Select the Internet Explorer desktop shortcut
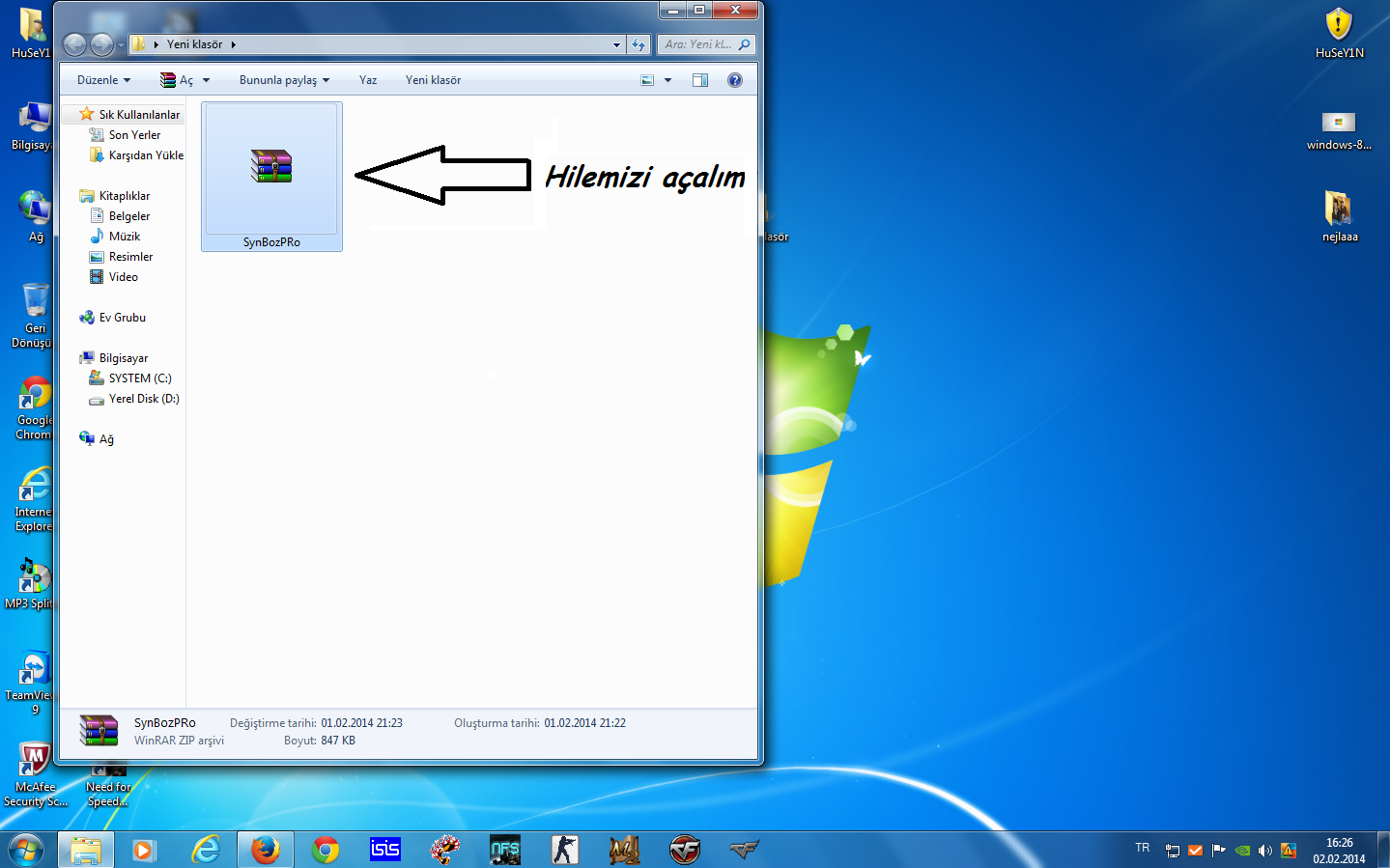The height and width of the screenshot is (868, 1390). (x=34, y=499)
